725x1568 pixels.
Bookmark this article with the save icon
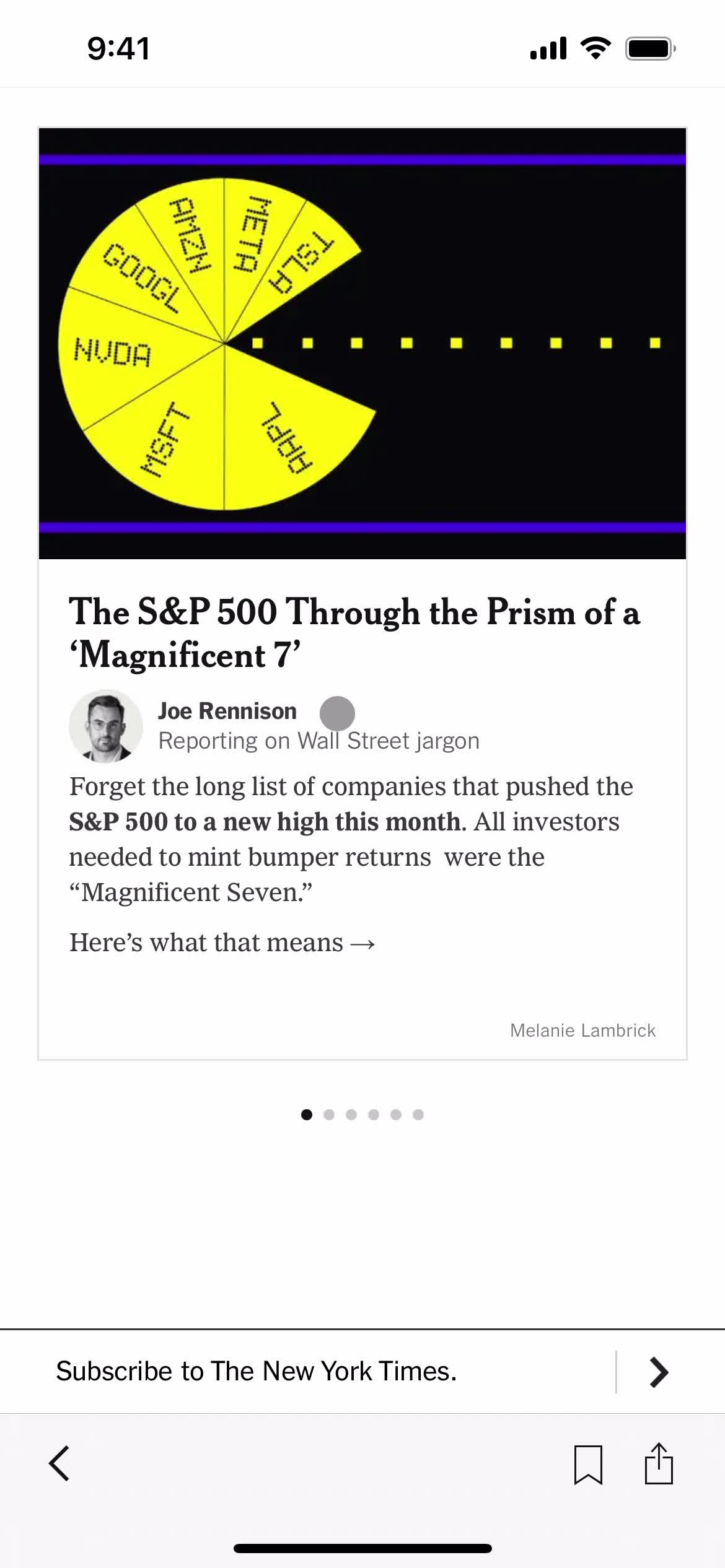tap(588, 1465)
